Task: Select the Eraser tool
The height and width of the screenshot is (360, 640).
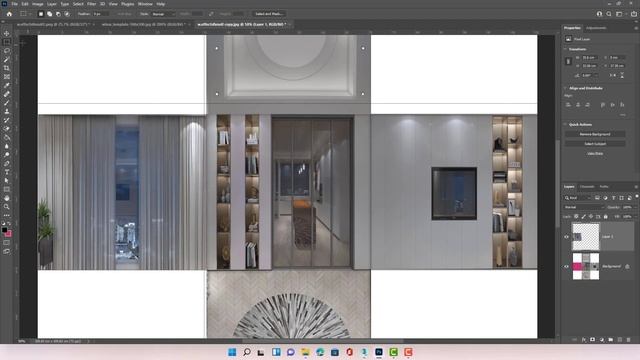Action: click(7, 129)
